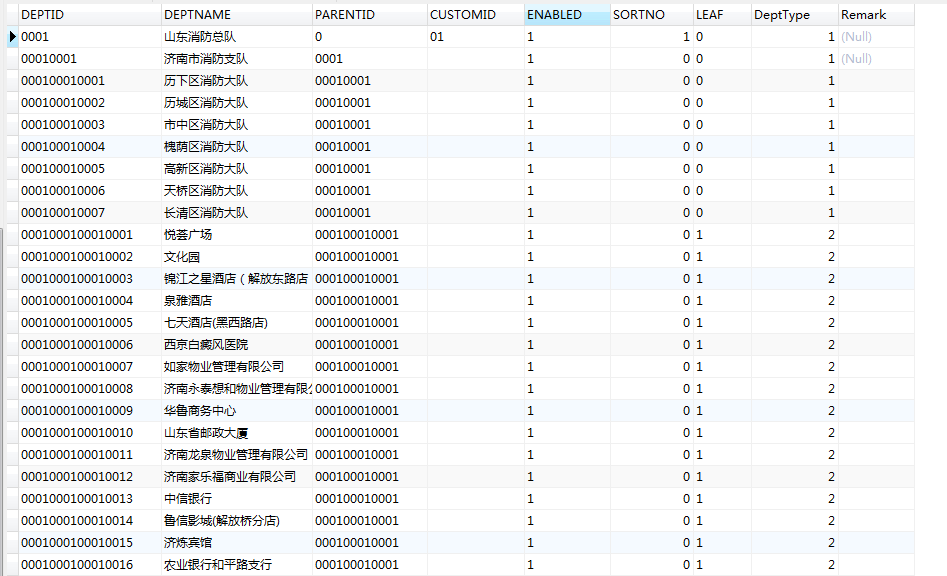Click the cell 槐荫区消防大队
This screenshot has height=576, width=947.
tap(237, 147)
